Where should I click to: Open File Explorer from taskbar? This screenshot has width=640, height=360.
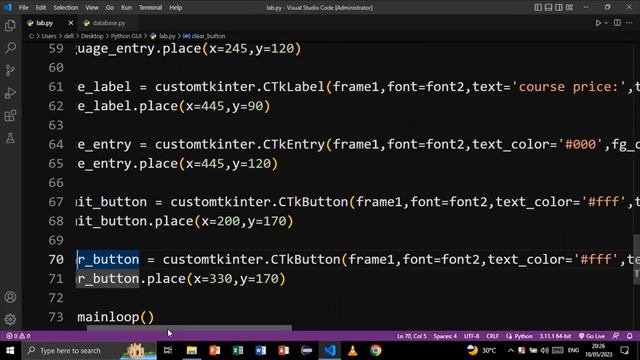192,351
